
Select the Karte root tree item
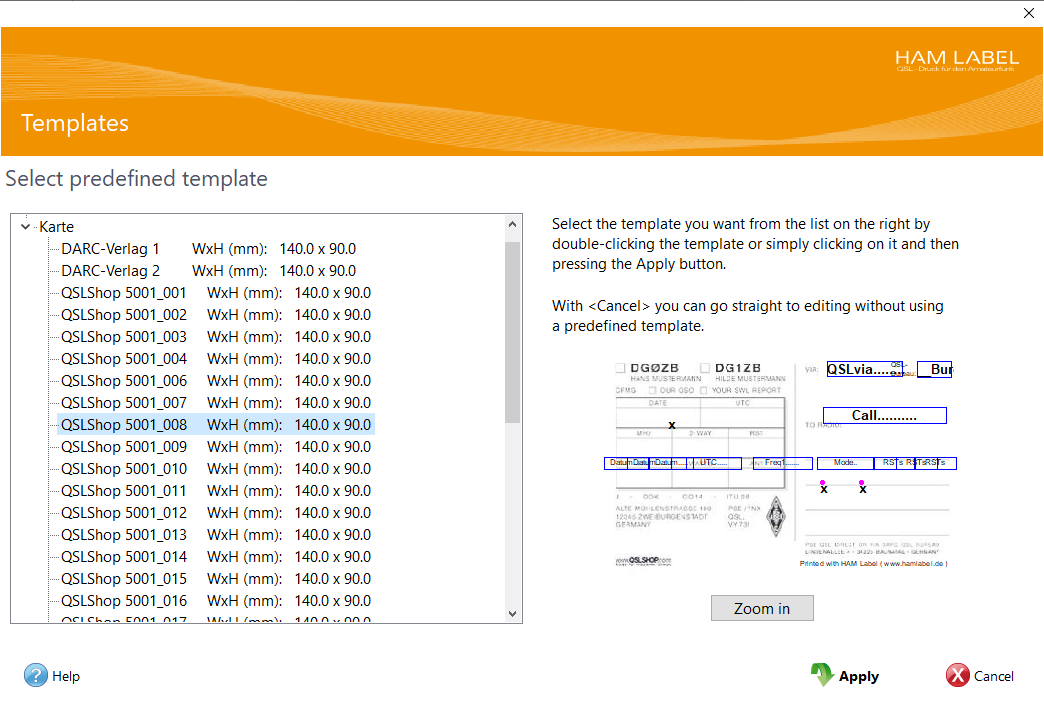[x=57, y=227]
